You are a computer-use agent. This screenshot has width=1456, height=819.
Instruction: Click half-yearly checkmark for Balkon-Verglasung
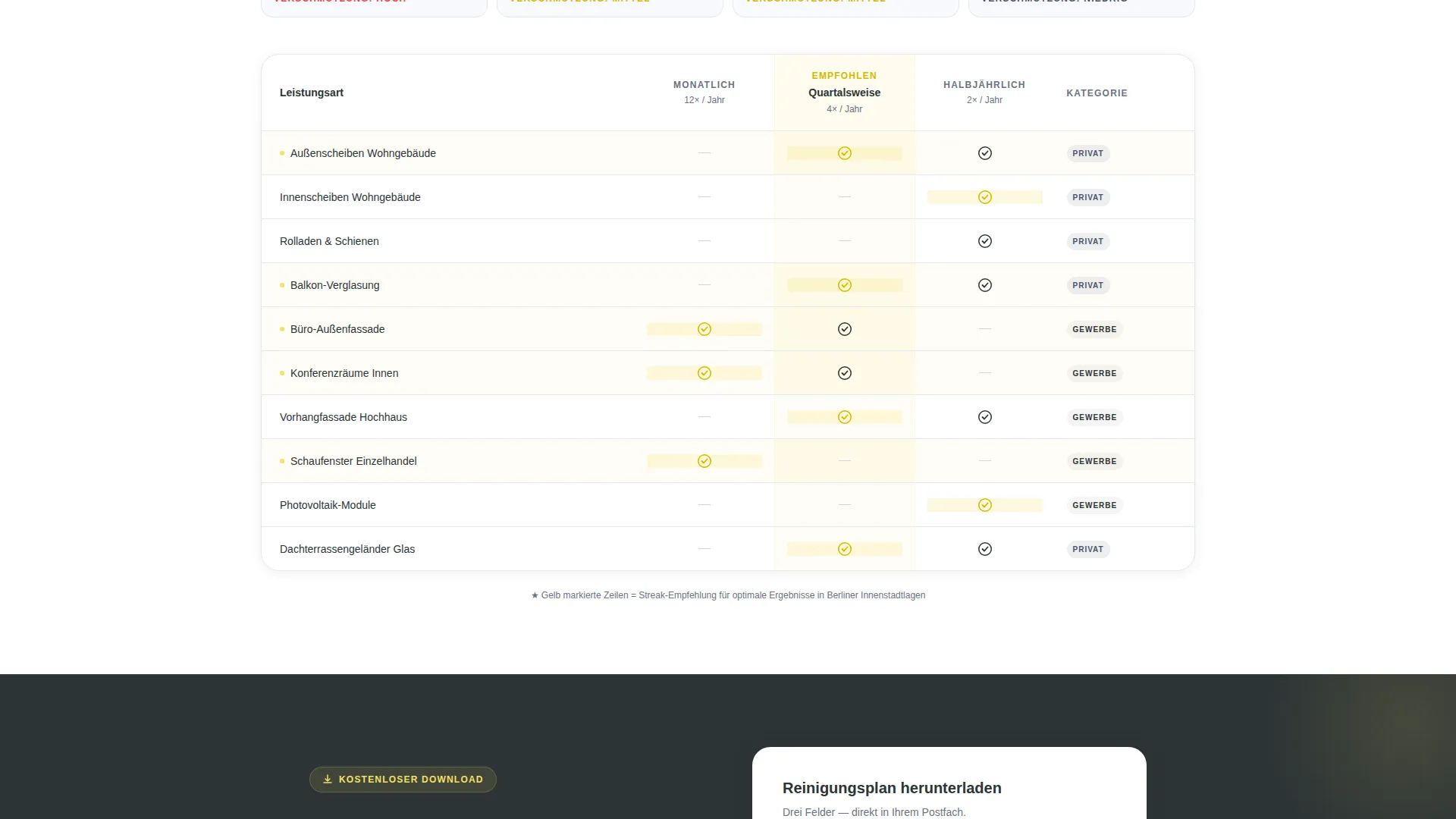pyautogui.click(x=984, y=285)
